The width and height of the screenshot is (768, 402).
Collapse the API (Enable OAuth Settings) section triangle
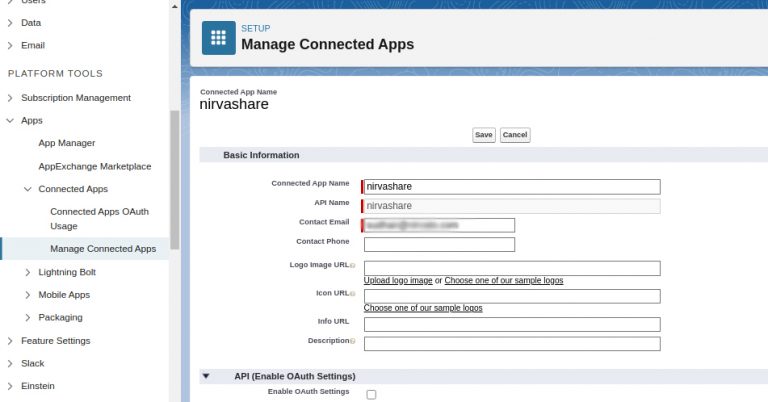[x=206, y=376]
